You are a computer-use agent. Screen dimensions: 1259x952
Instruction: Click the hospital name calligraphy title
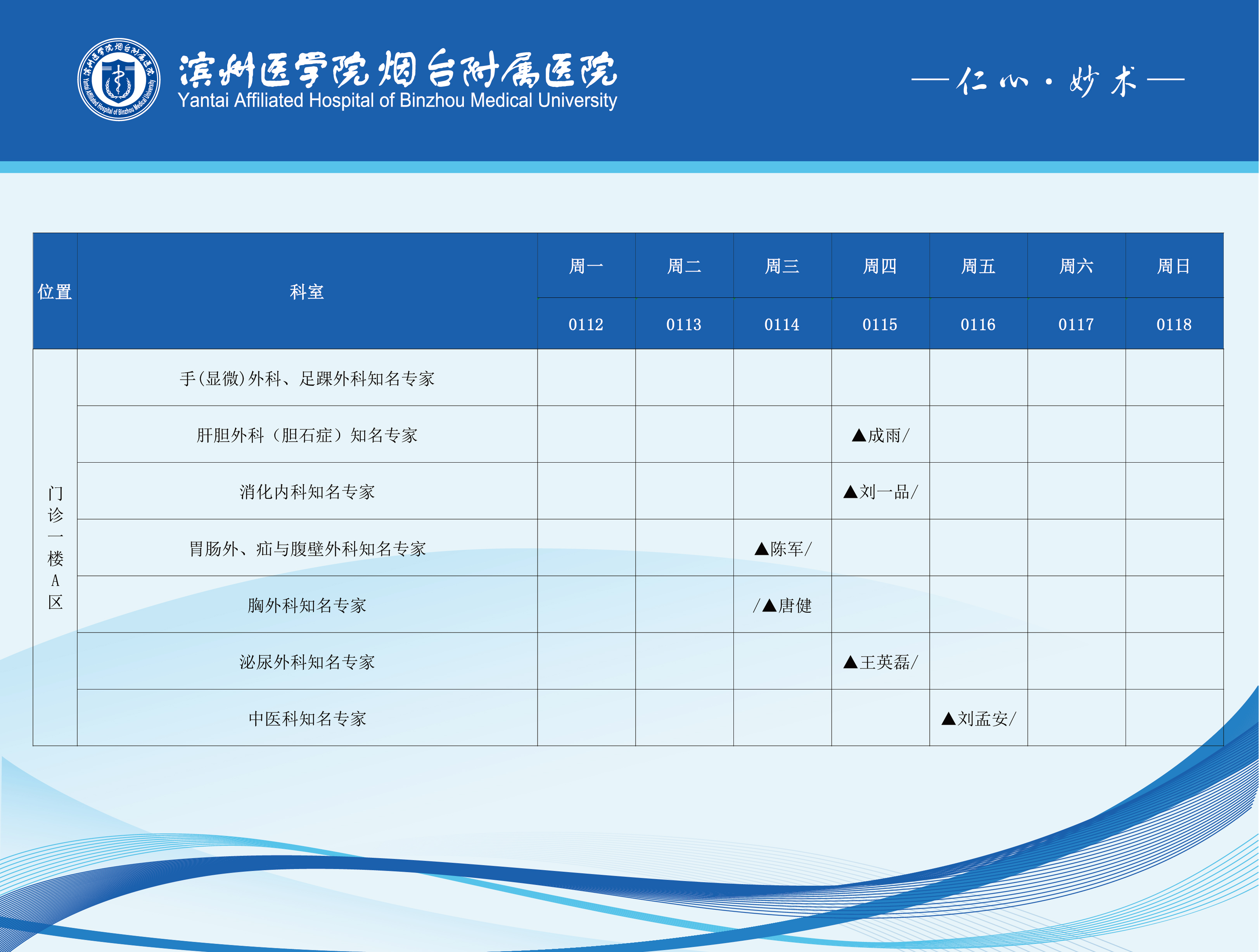[x=397, y=69]
